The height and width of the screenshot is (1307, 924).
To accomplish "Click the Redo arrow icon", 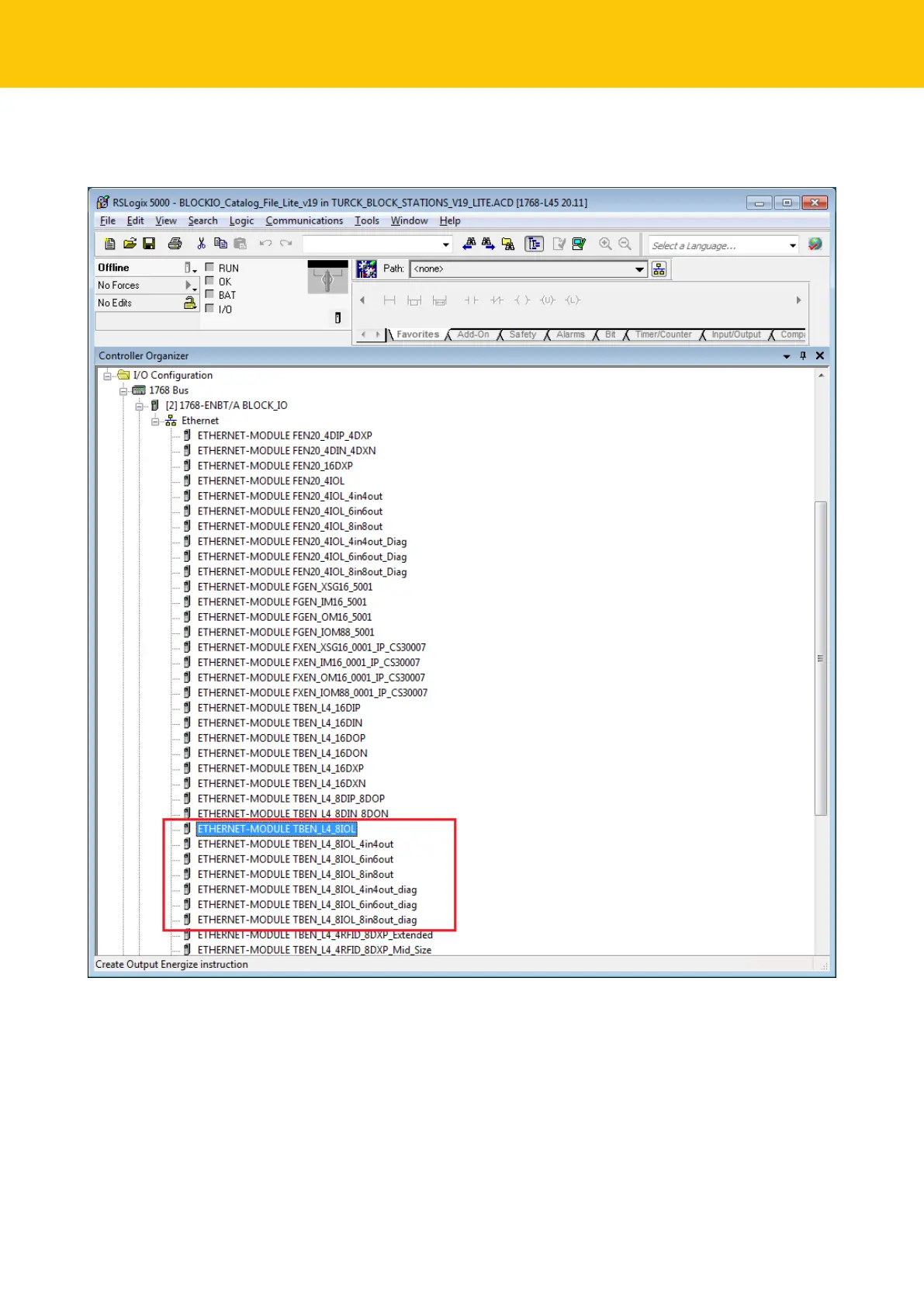I will (x=286, y=244).
